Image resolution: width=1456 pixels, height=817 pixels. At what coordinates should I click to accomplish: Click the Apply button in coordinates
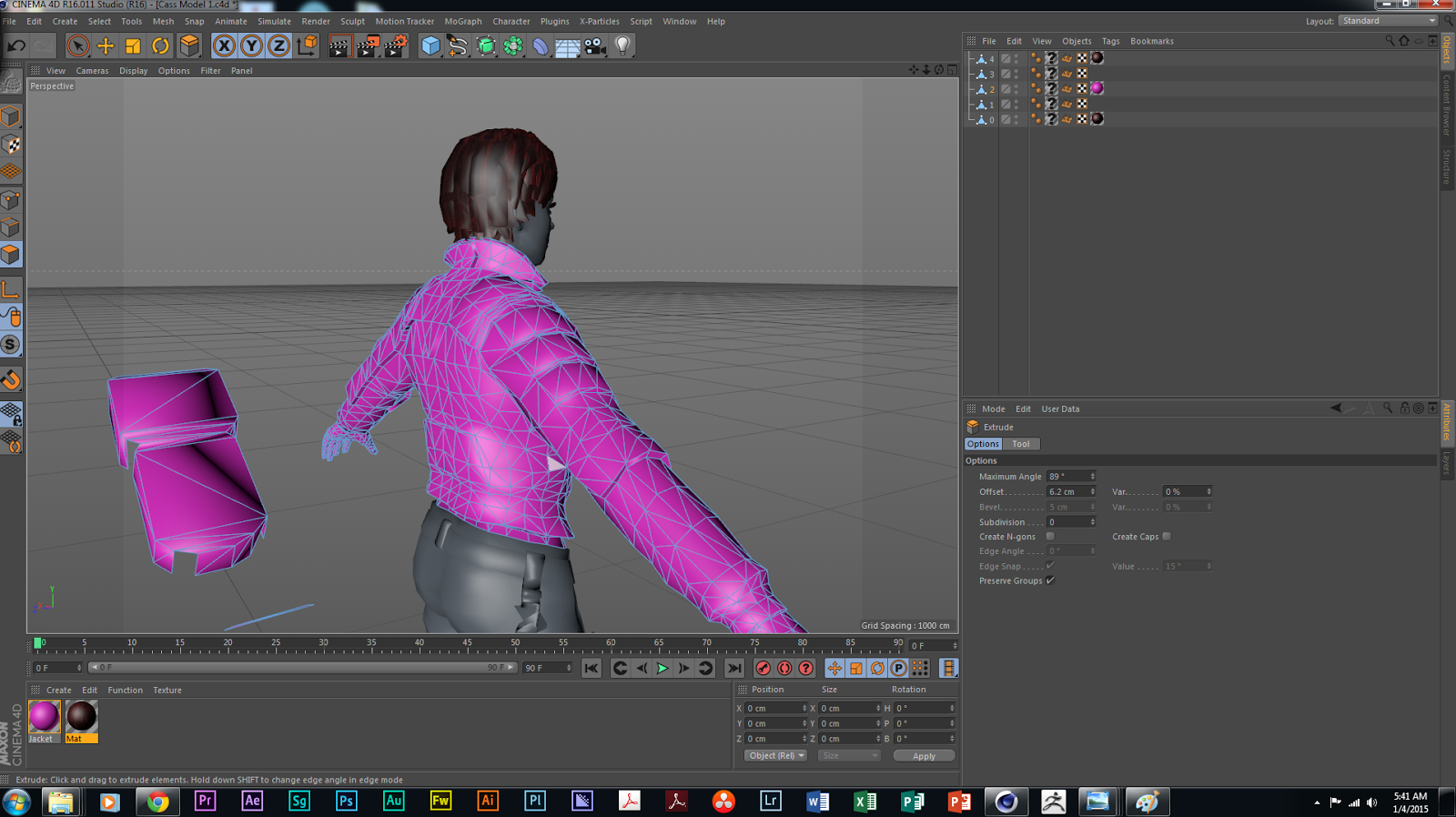pyautogui.click(x=924, y=756)
